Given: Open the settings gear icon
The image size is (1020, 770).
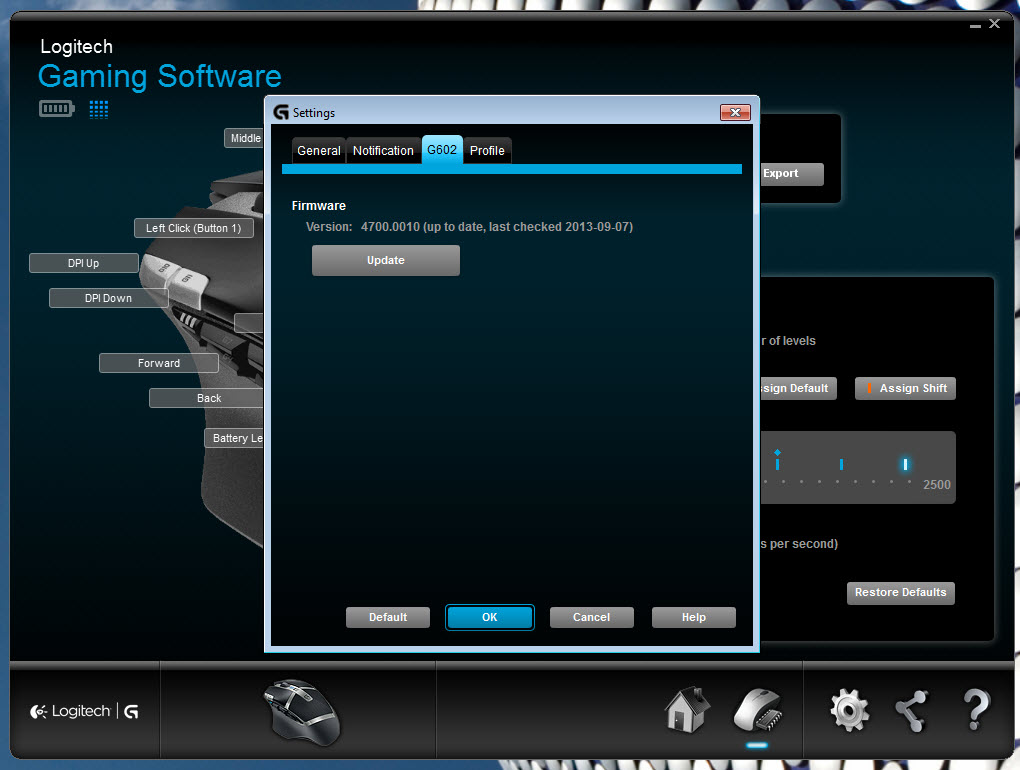Looking at the screenshot, I should [849, 710].
